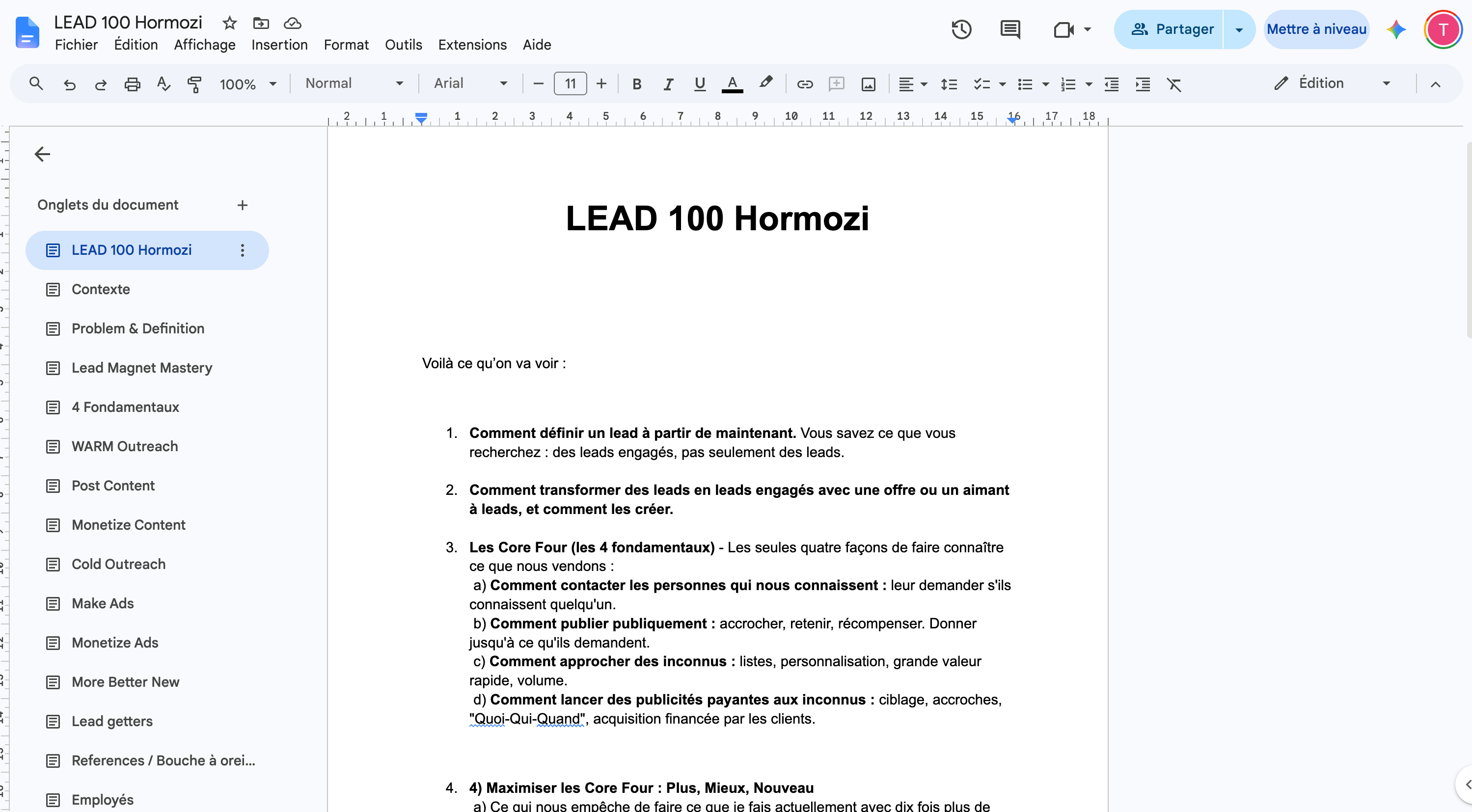1472x812 pixels.
Task: Open the Extensions menu
Action: click(x=472, y=45)
